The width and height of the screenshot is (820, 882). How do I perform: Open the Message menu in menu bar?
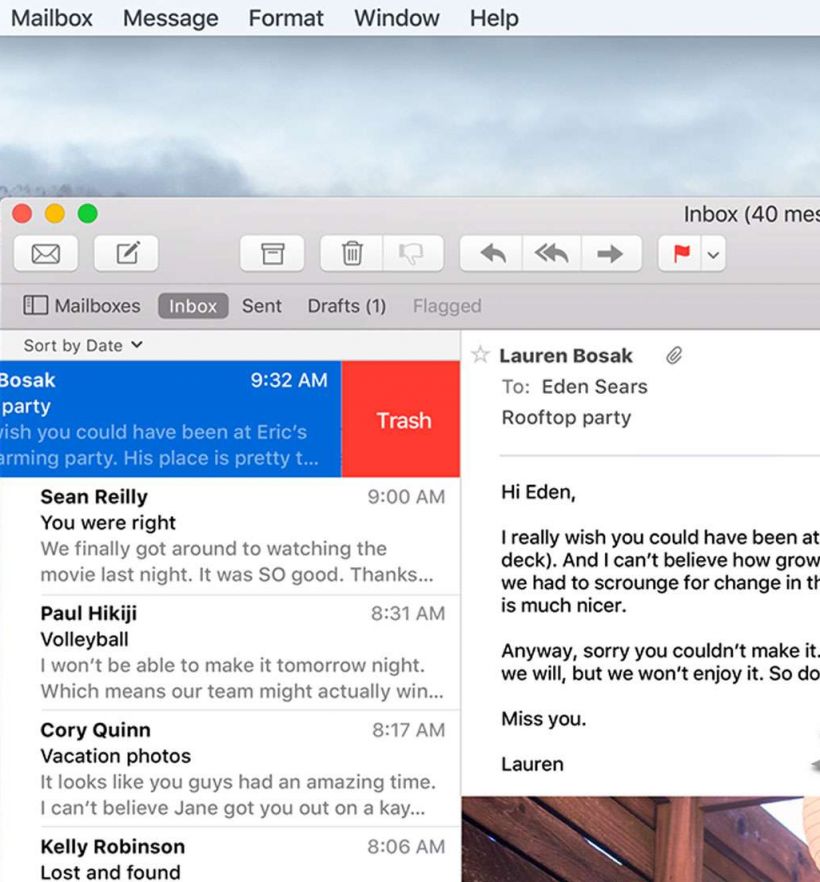click(x=170, y=18)
